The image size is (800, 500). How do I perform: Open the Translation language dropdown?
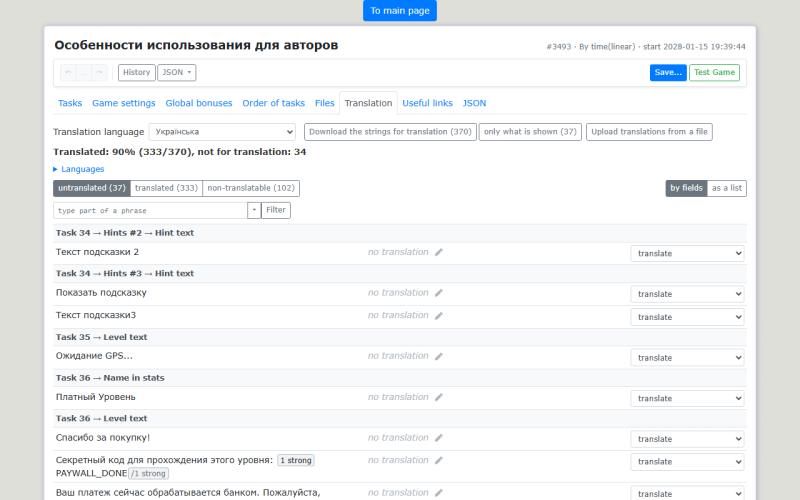pos(222,132)
